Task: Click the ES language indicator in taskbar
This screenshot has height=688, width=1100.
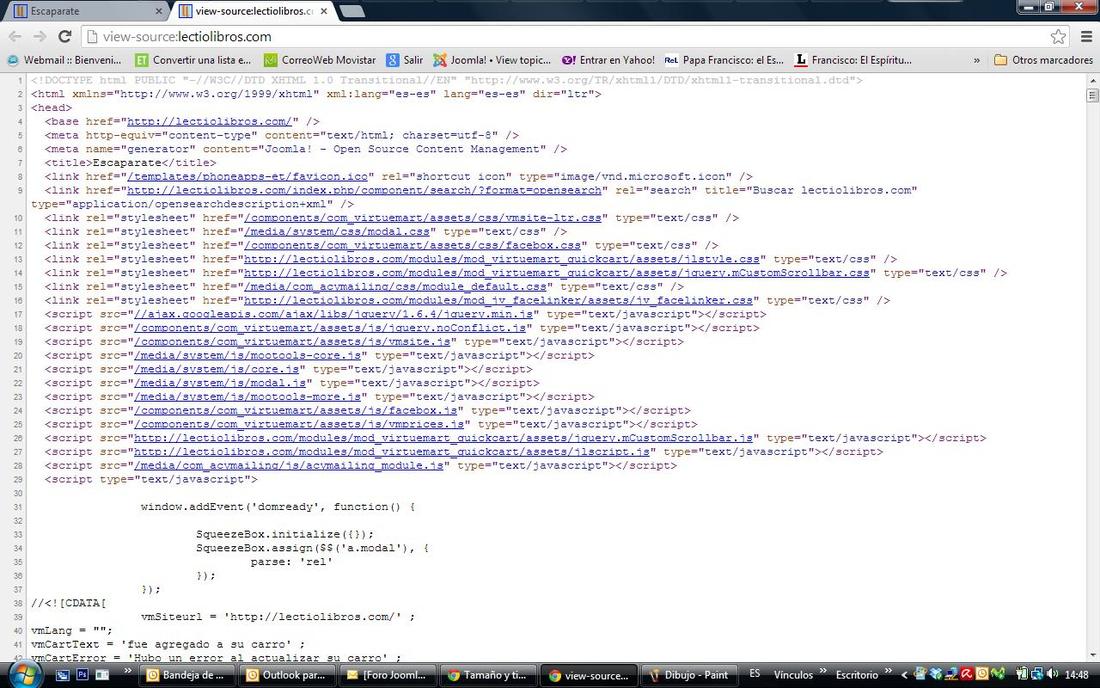Action: tap(755, 674)
